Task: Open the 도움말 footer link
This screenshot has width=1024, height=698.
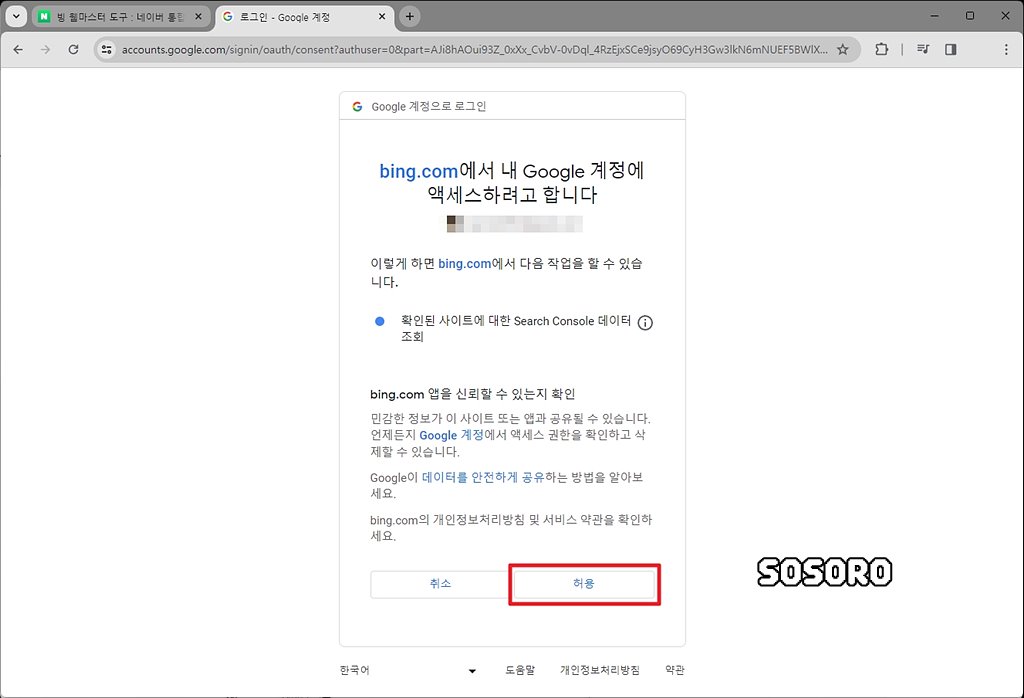Action: [520, 670]
